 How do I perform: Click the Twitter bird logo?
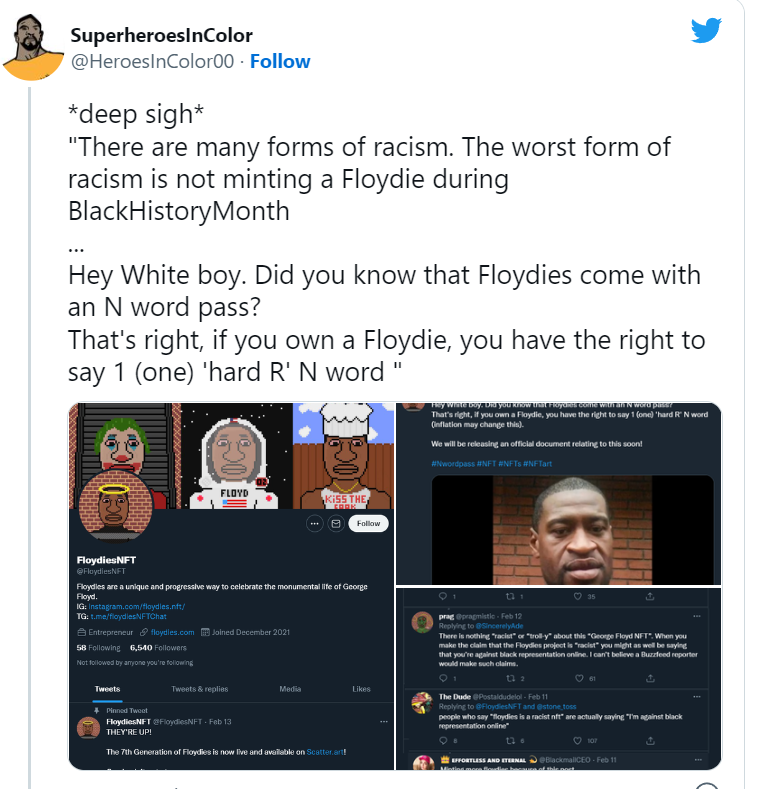[x=706, y=30]
